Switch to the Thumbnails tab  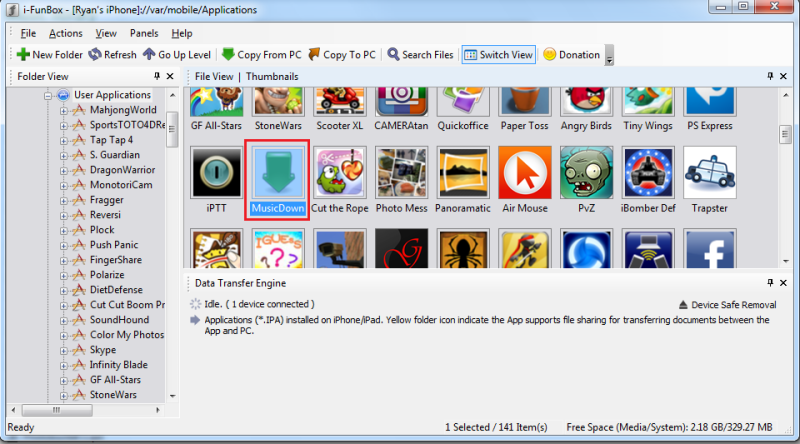pyautogui.click(x=270, y=76)
